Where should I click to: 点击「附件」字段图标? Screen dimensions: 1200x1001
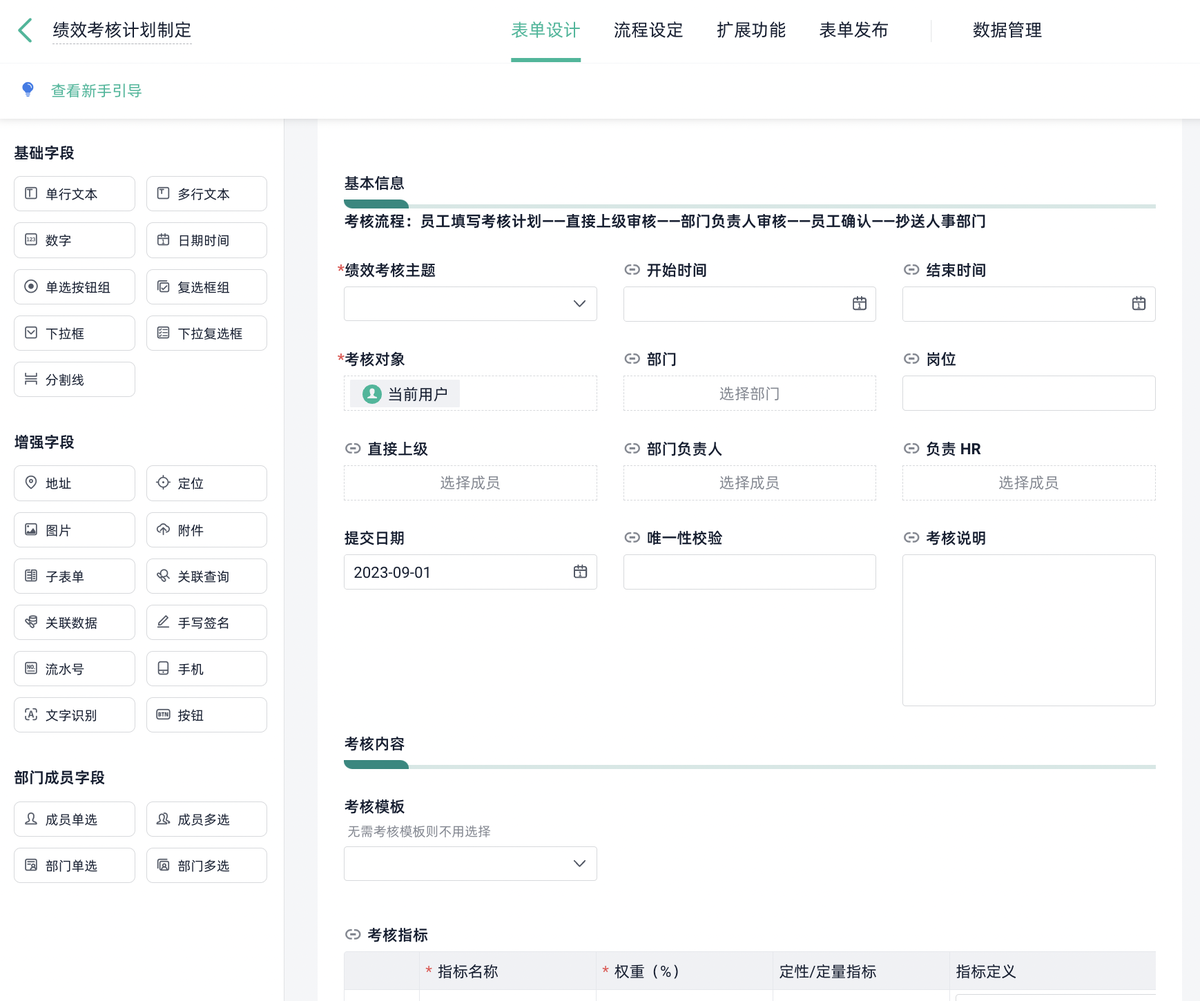[x=206, y=529]
